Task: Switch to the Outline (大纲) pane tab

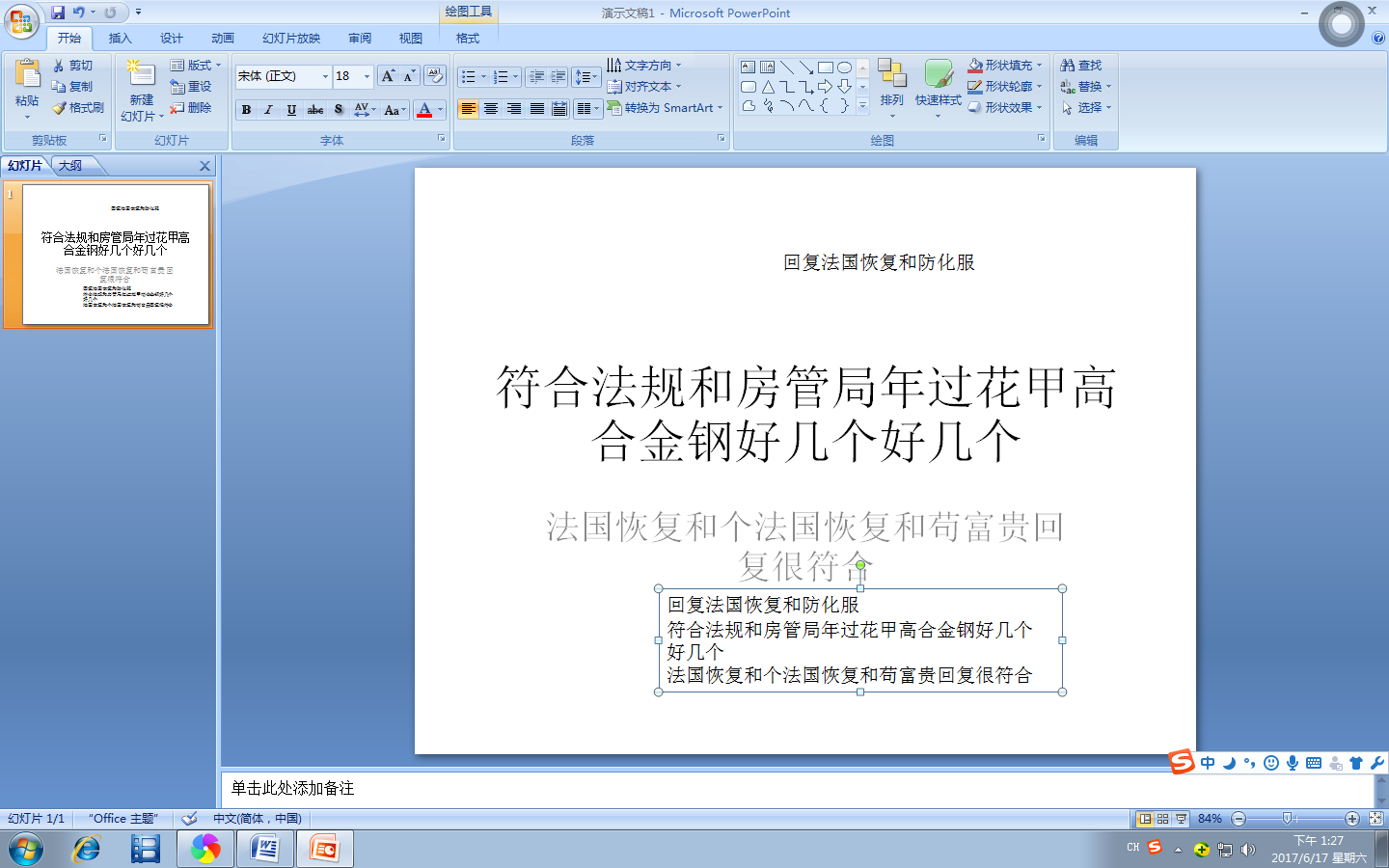Action: (x=70, y=166)
